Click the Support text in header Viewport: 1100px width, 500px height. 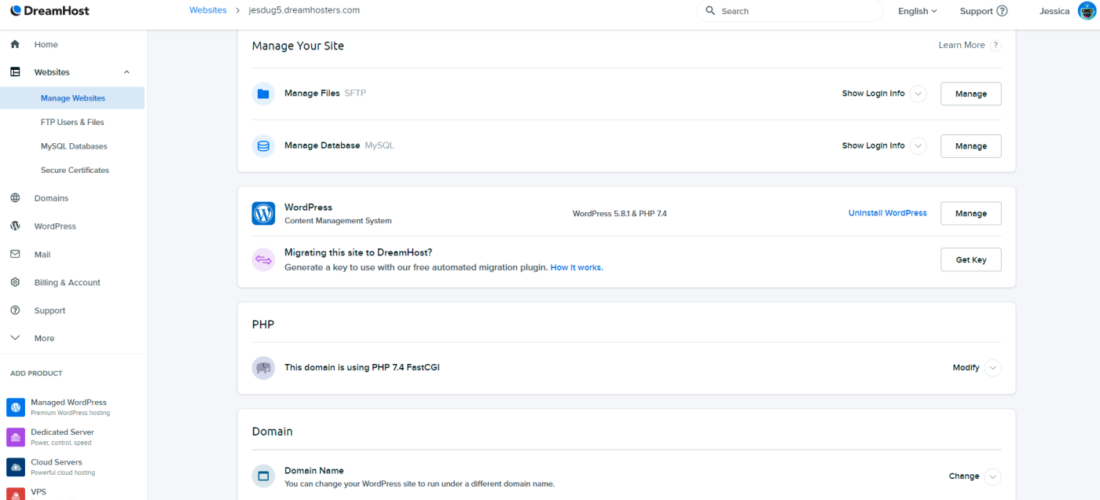click(977, 11)
